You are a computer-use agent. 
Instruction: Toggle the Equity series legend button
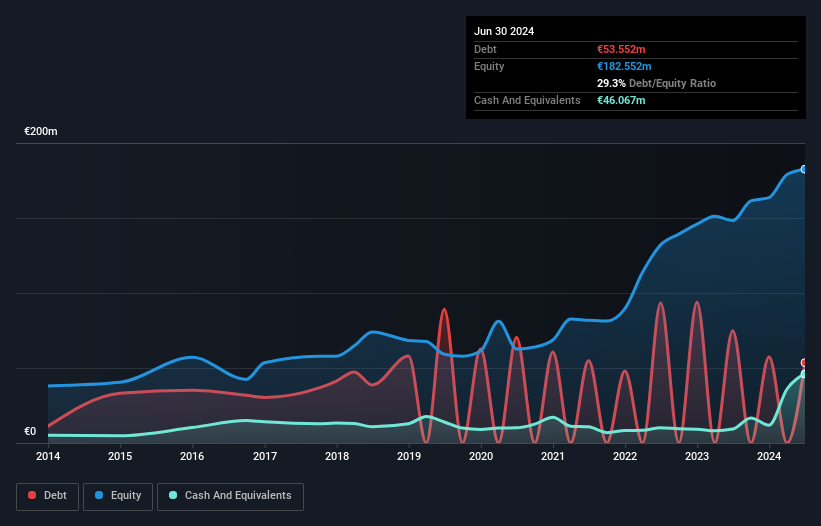click(118, 496)
